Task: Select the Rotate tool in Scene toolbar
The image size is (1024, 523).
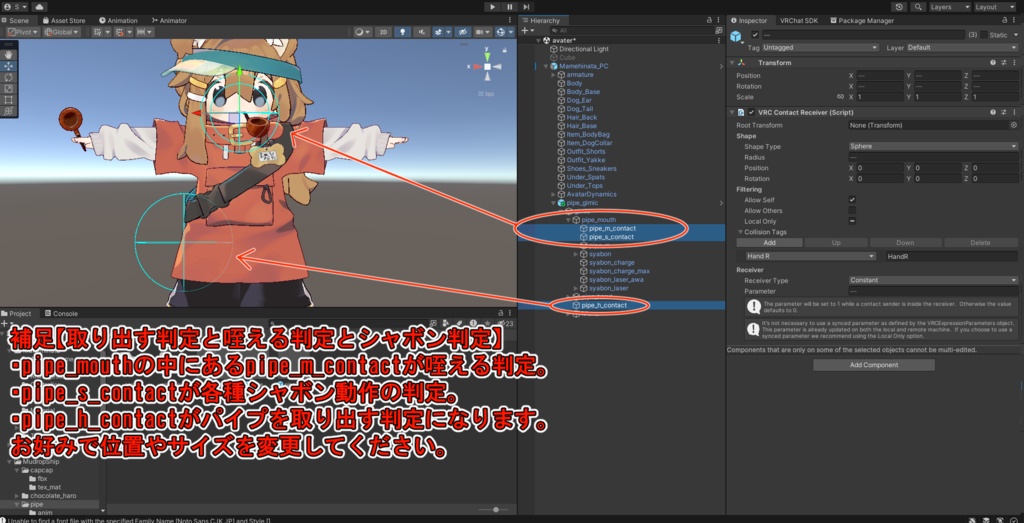Action: (x=8, y=77)
